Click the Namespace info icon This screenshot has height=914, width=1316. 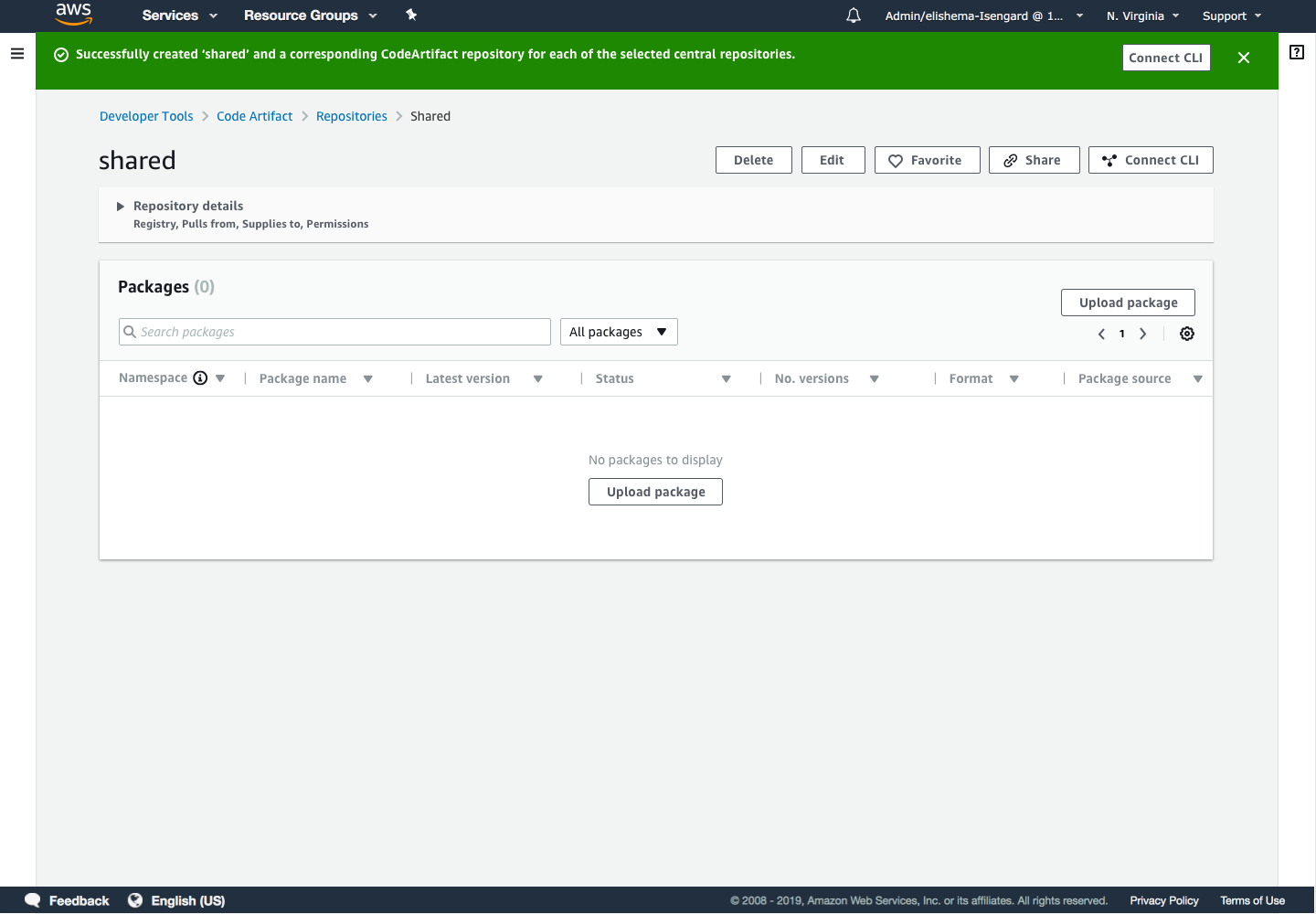(200, 378)
